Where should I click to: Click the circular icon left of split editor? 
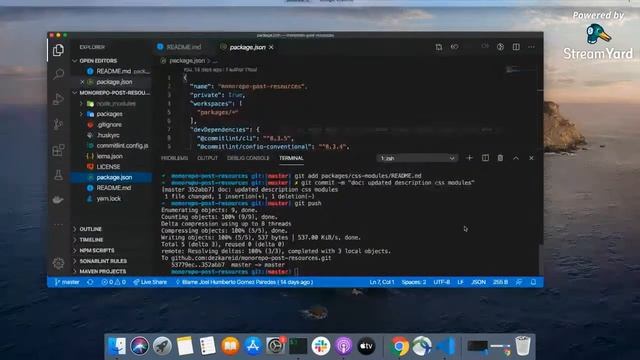(x=500, y=47)
